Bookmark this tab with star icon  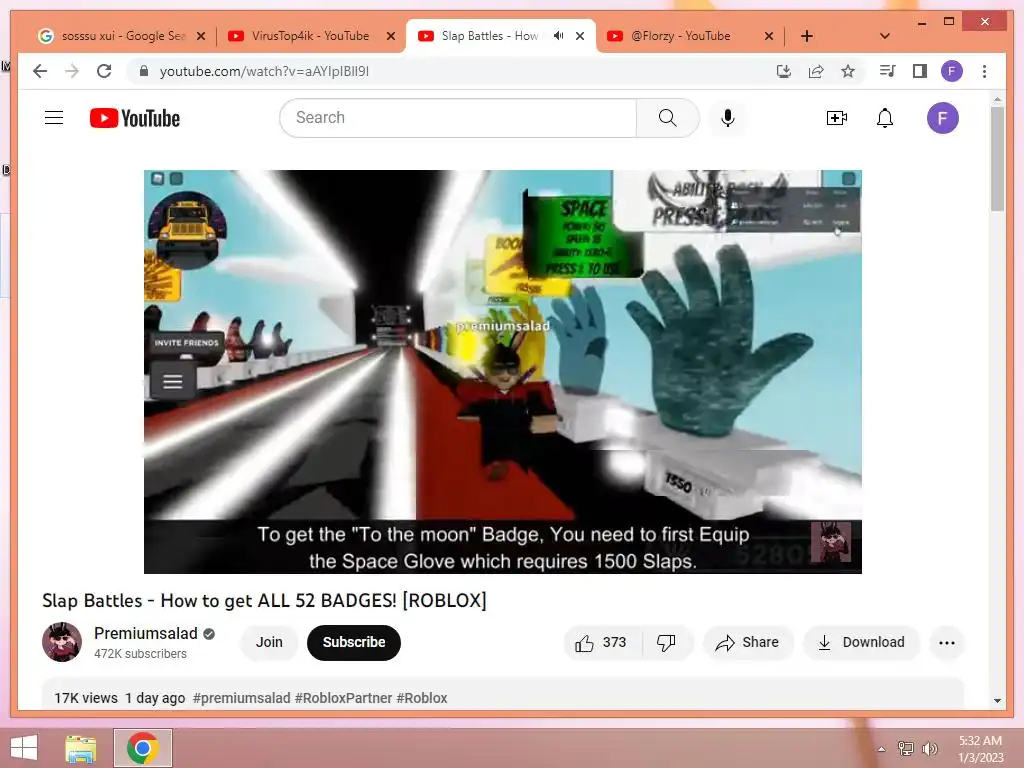848,71
